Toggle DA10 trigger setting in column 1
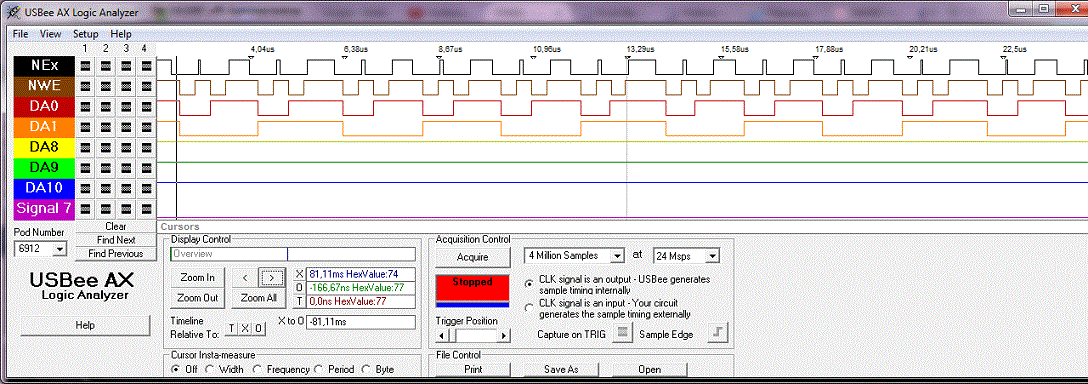This screenshot has width=1088, height=384. [85, 187]
